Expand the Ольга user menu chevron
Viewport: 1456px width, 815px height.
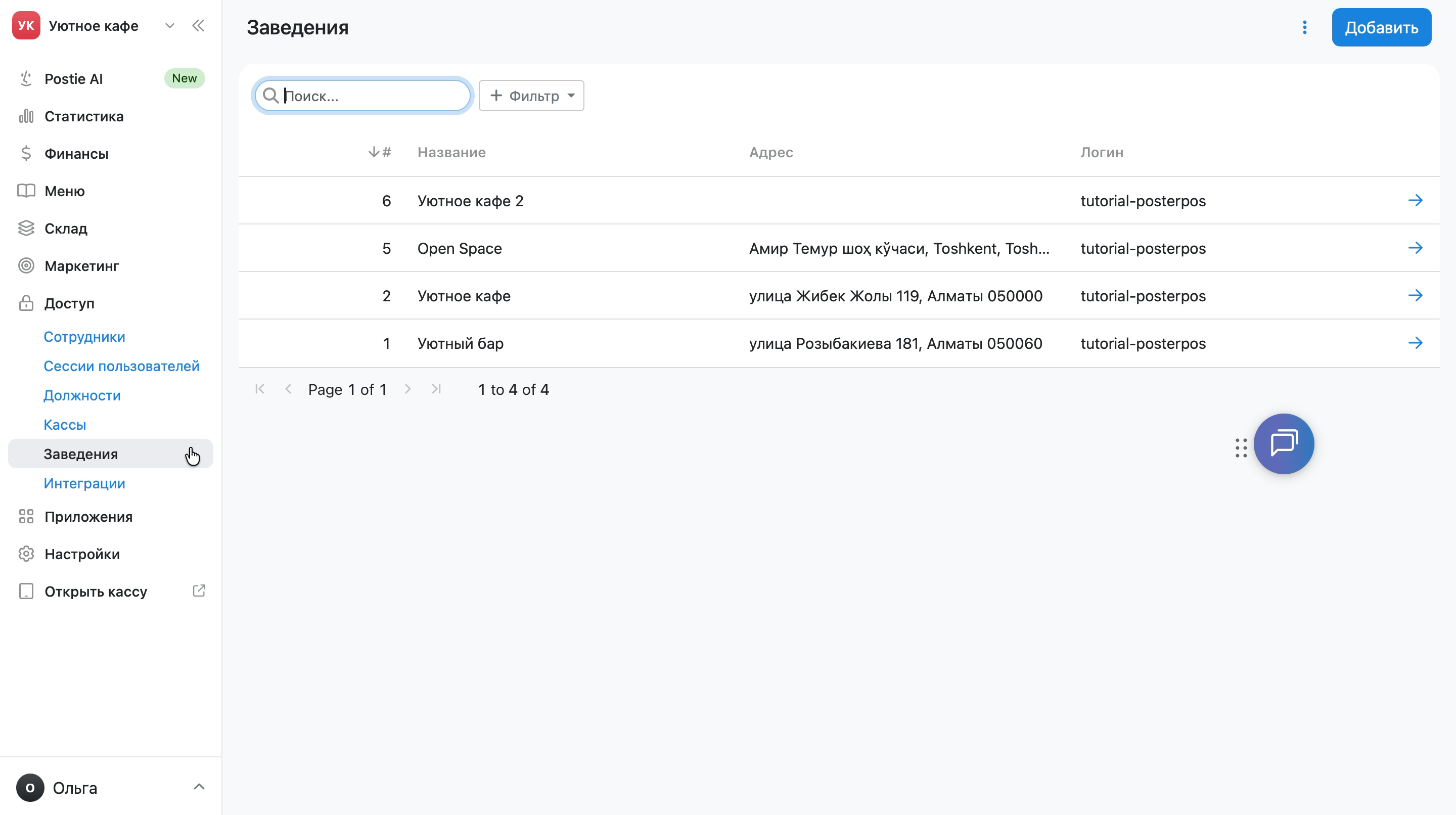pos(199,787)
